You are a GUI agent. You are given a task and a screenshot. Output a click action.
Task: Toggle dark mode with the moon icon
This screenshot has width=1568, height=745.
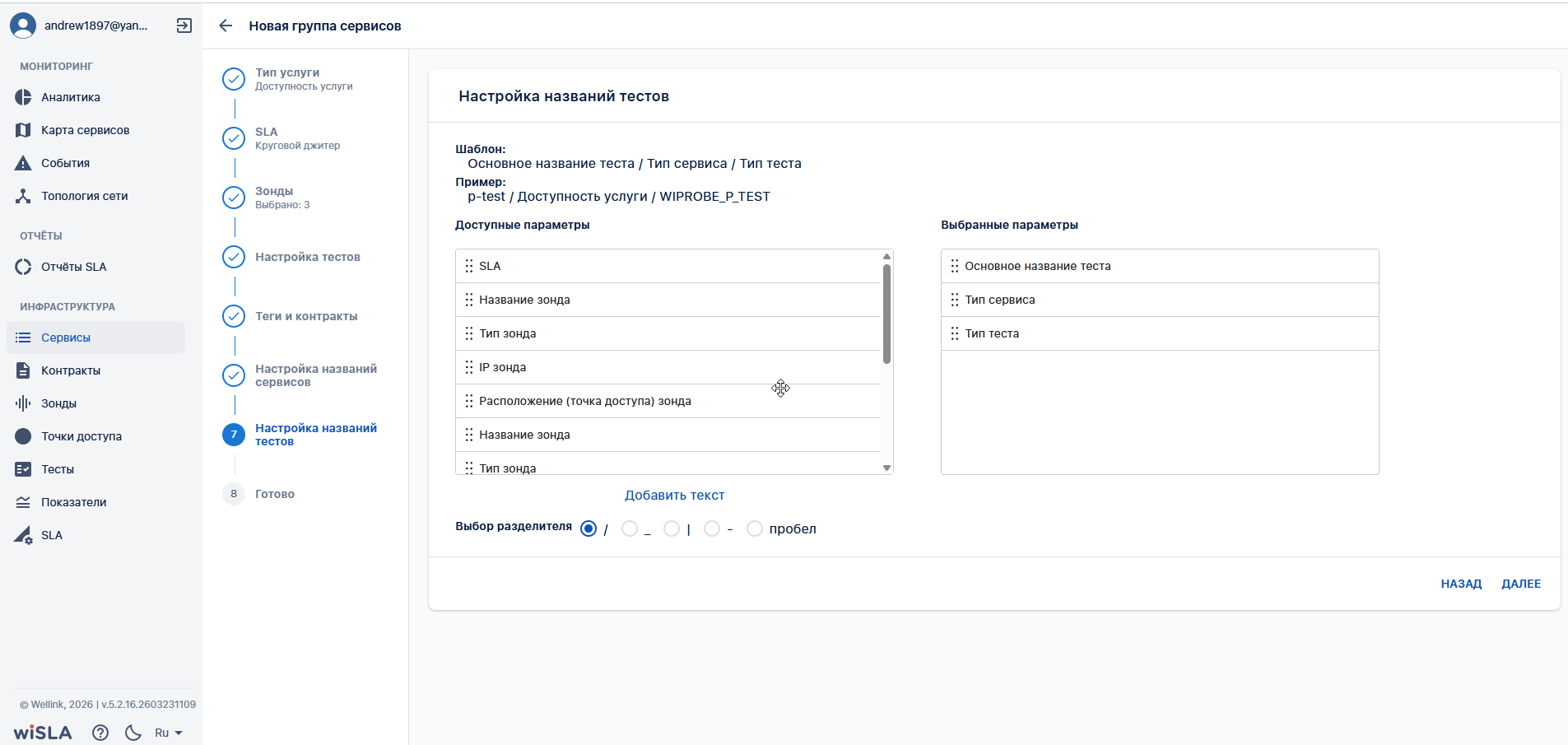tap(133, 733)
